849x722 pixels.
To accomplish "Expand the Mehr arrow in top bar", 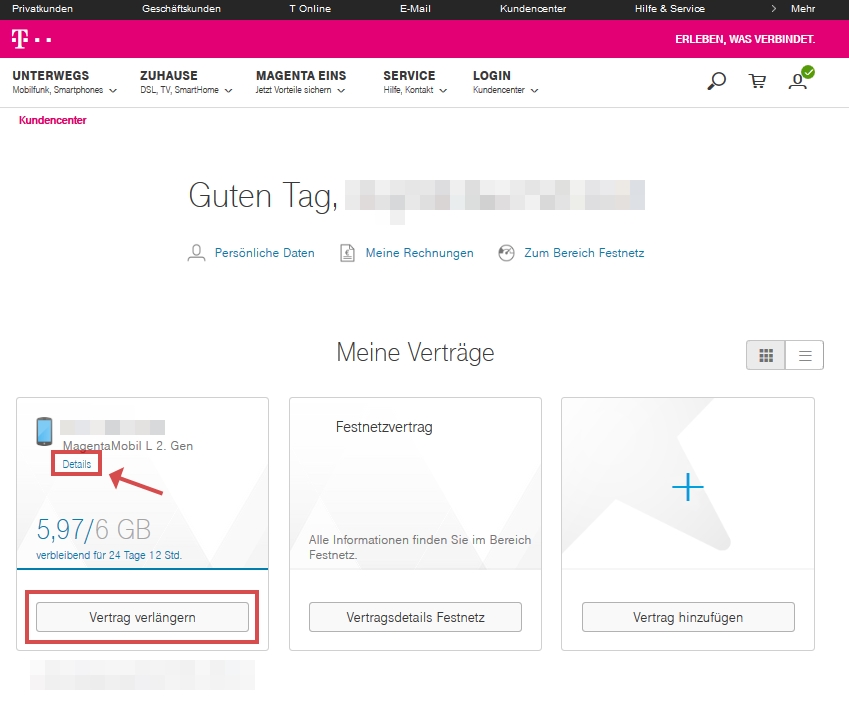I will 774,9.
